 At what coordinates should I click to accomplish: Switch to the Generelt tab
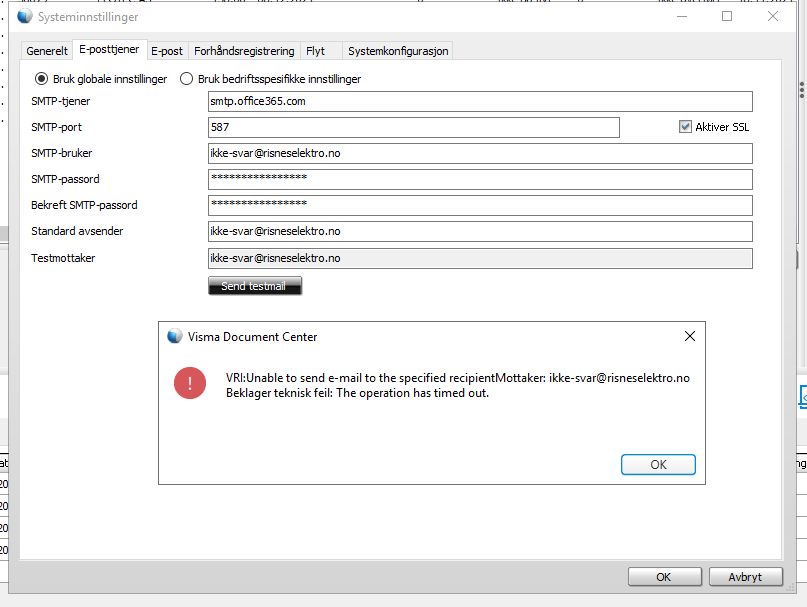[47, 51]
